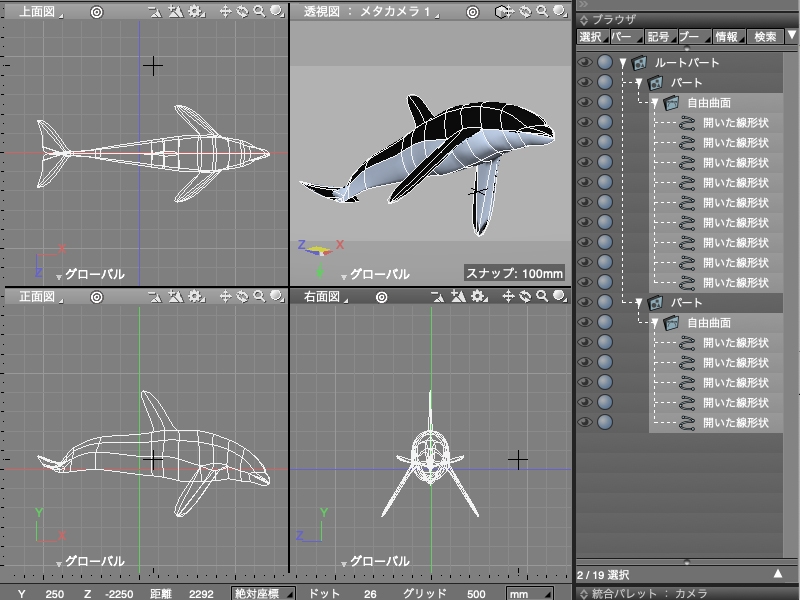Click the ルートパート folder icon in the browser
This screenshot has height=600, width=800.
640,62
